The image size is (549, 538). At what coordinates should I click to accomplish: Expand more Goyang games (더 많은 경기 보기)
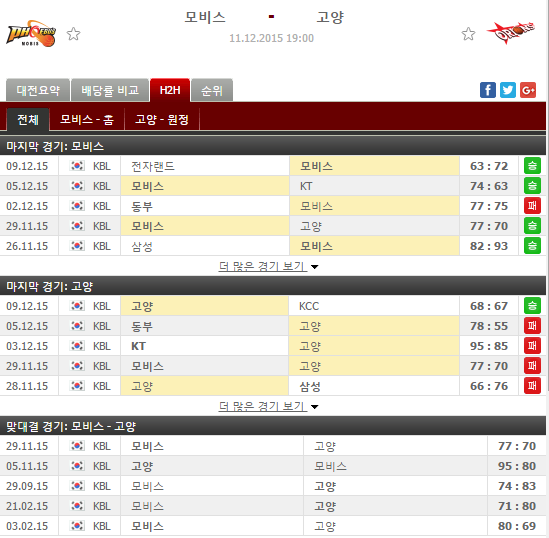click(x=268, y=406)
